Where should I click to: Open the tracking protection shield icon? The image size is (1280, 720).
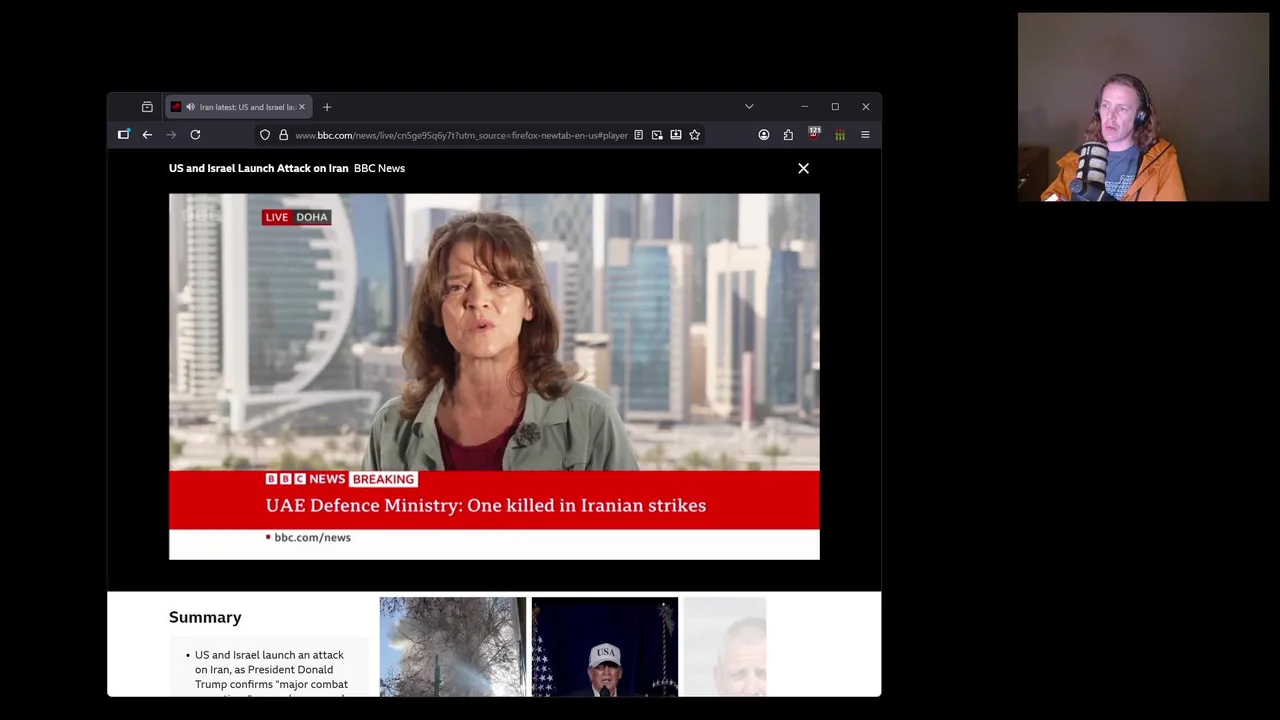coord(265,135)
